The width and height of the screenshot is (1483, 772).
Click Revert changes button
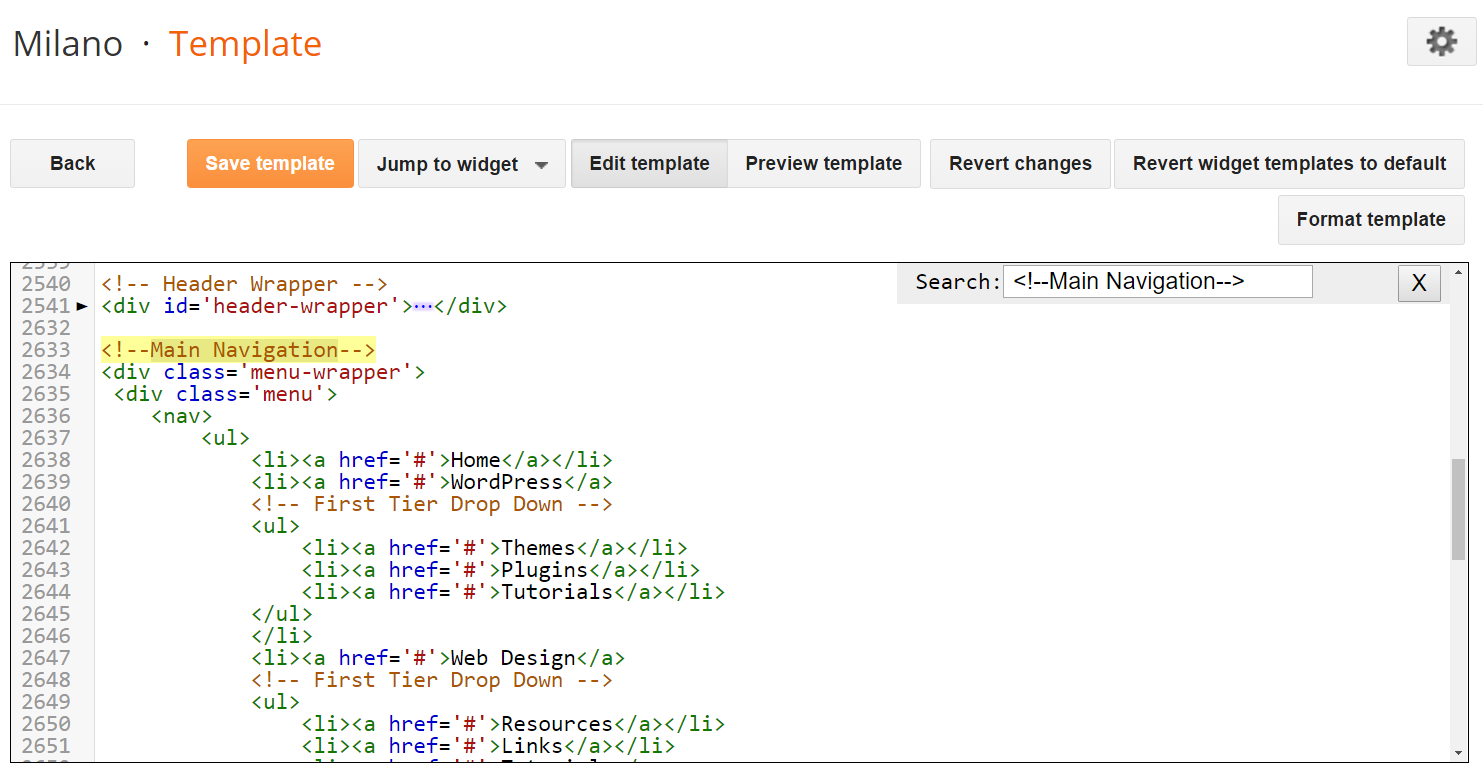pos(1020,164)
